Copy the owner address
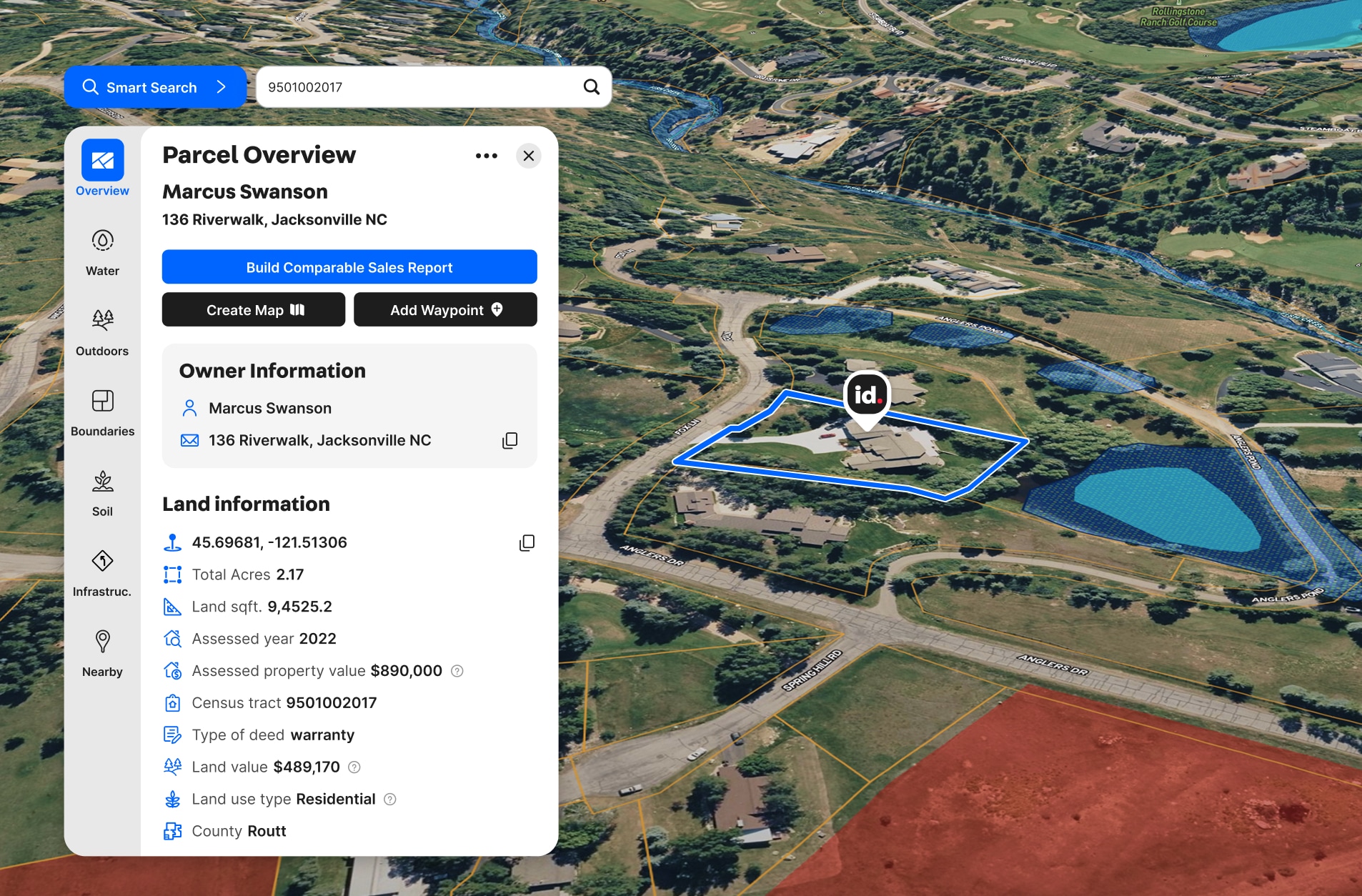1362x896 pixels. click(x=510, y=439)
